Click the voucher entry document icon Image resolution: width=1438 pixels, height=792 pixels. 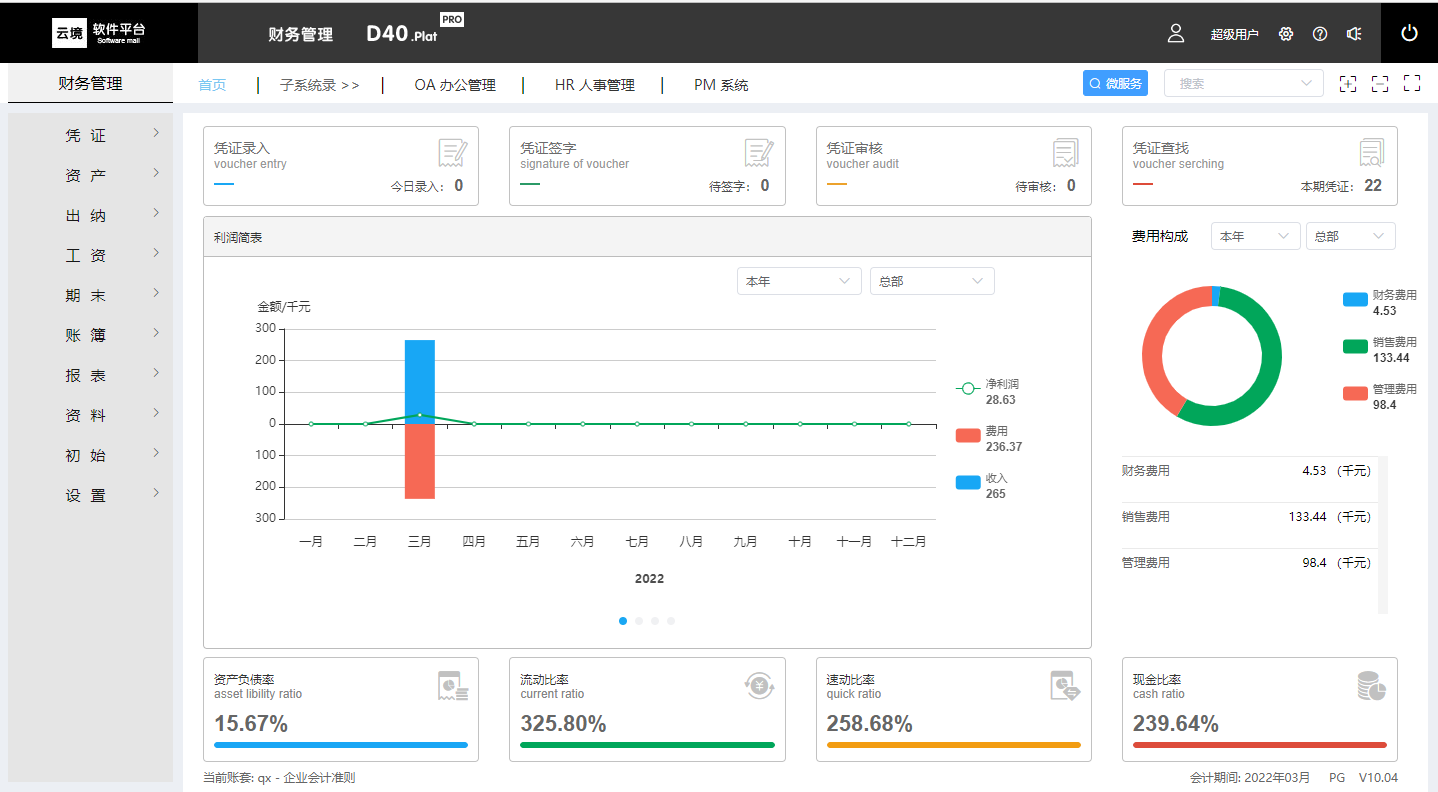tap(452, 153)
